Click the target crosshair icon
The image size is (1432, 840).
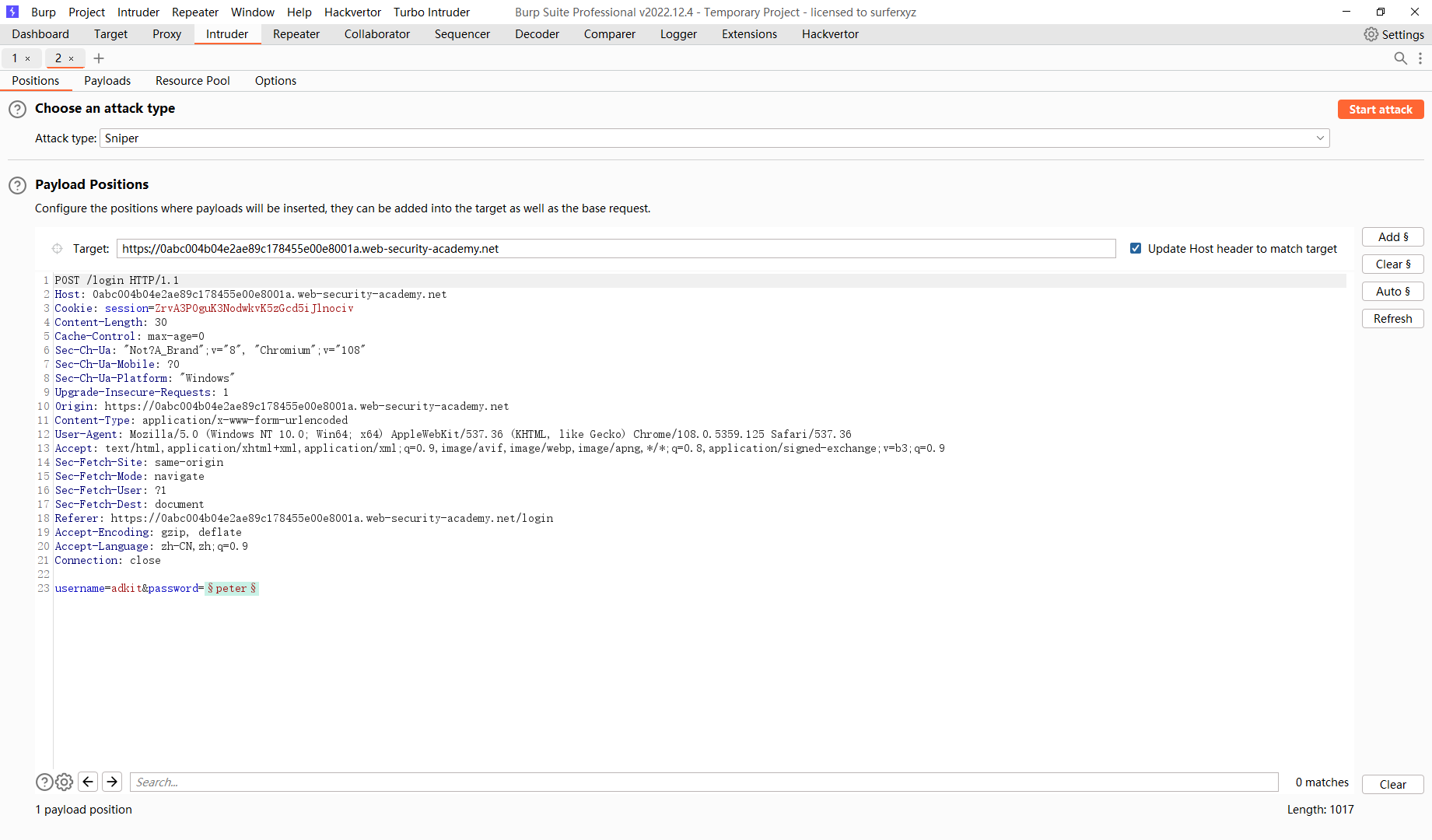[x=57, y=249]
